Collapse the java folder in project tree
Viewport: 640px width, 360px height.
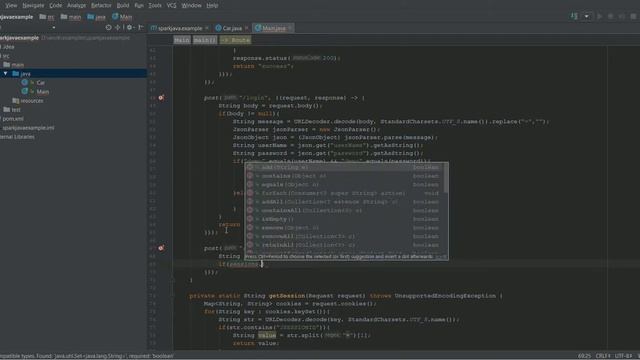coord(5,73)
